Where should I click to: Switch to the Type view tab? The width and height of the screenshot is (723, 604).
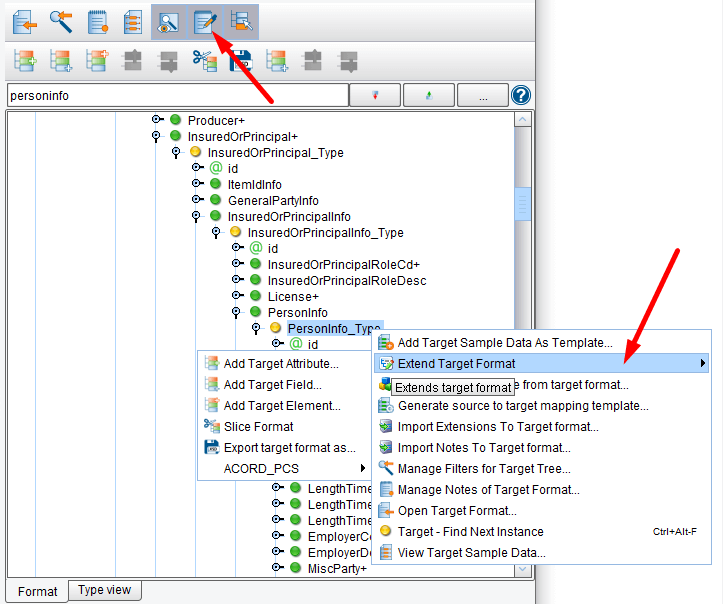tap(104, 590)
